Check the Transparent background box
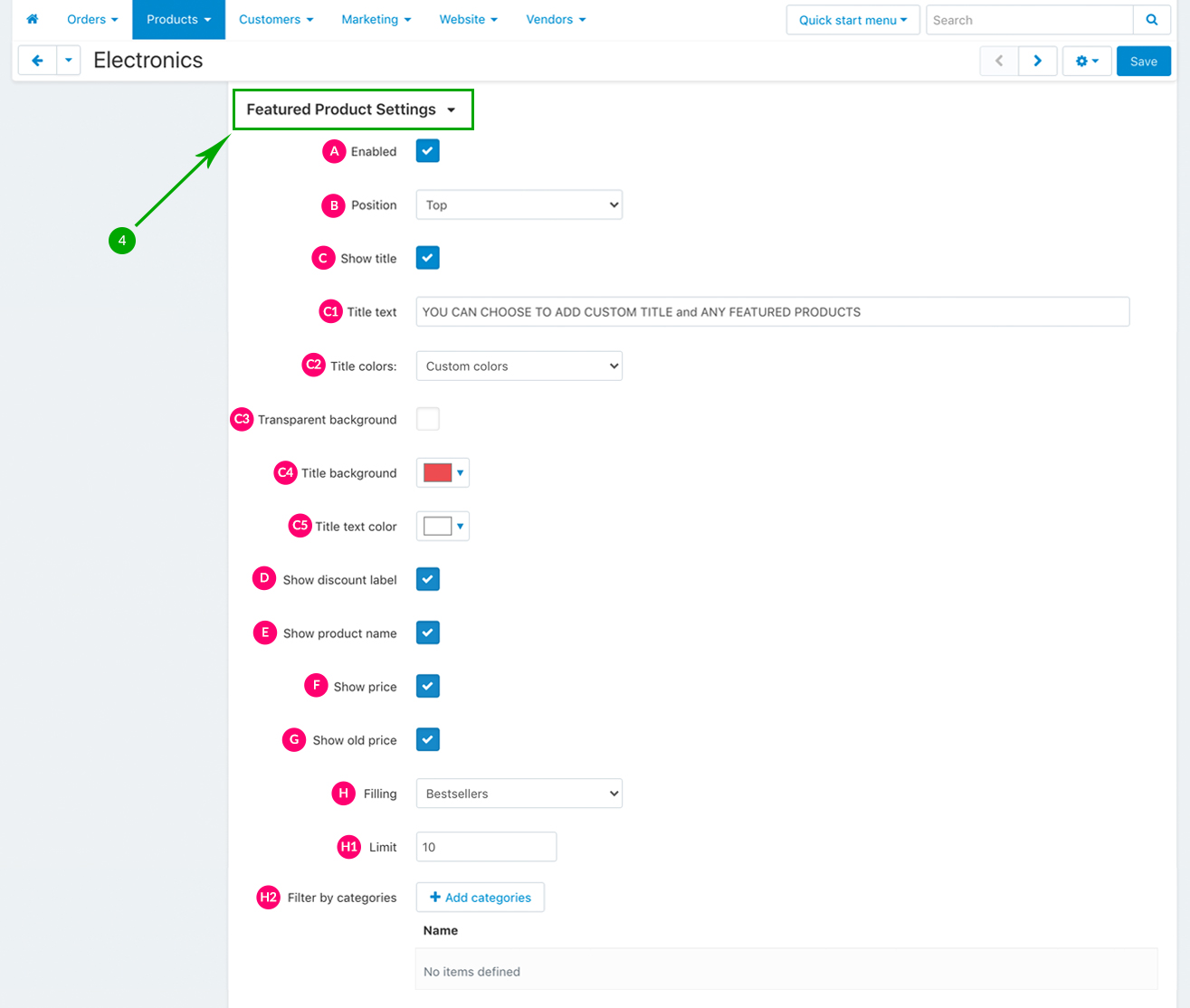The image size is (1190, 1008). 428,419
